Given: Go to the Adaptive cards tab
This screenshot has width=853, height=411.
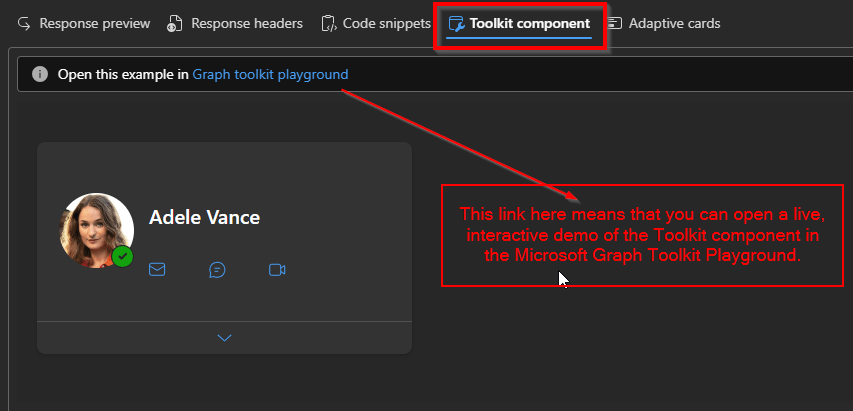Looking at the screenshot, I should pyautogui.click(x=674, y=23).
